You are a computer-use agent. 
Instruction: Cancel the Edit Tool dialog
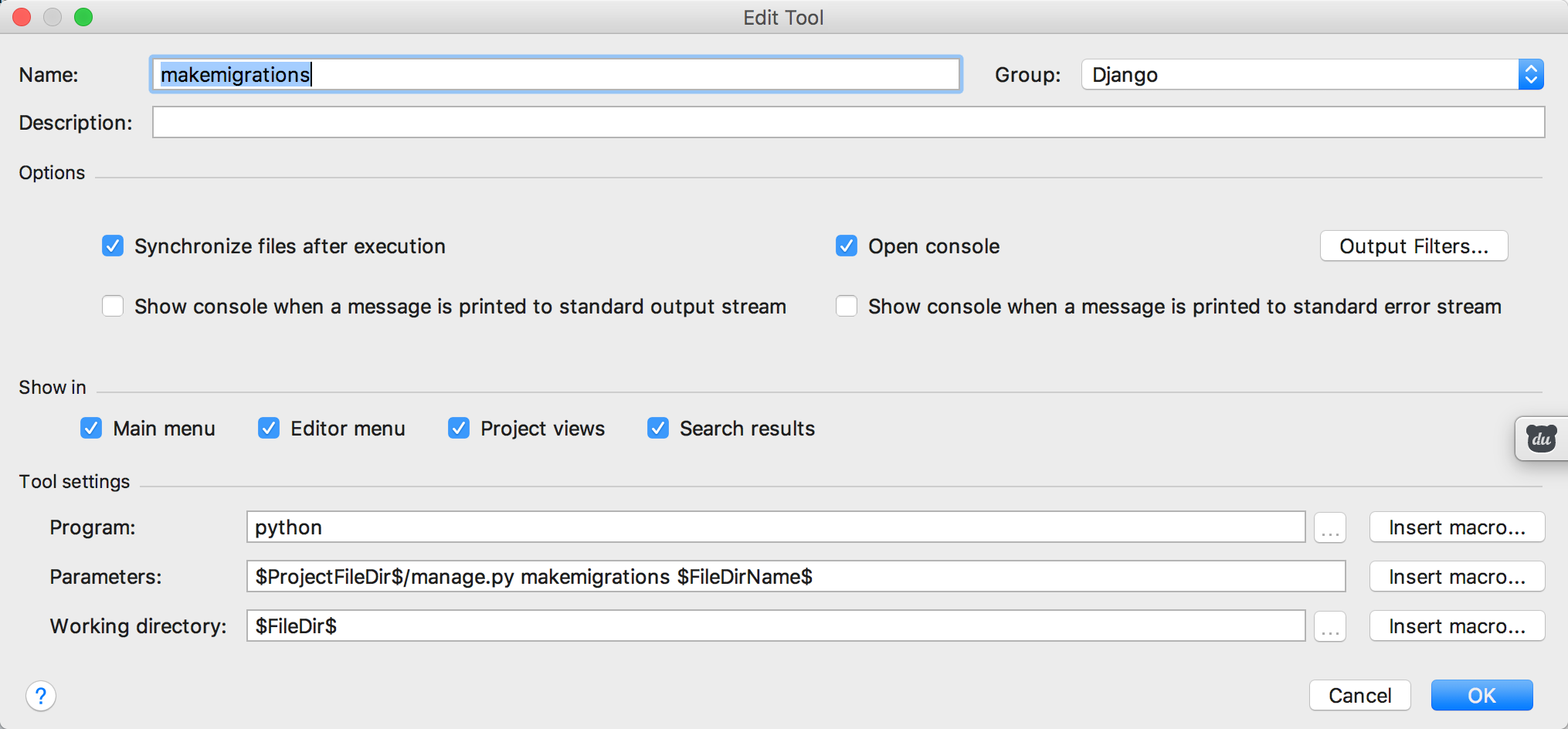1359,696
